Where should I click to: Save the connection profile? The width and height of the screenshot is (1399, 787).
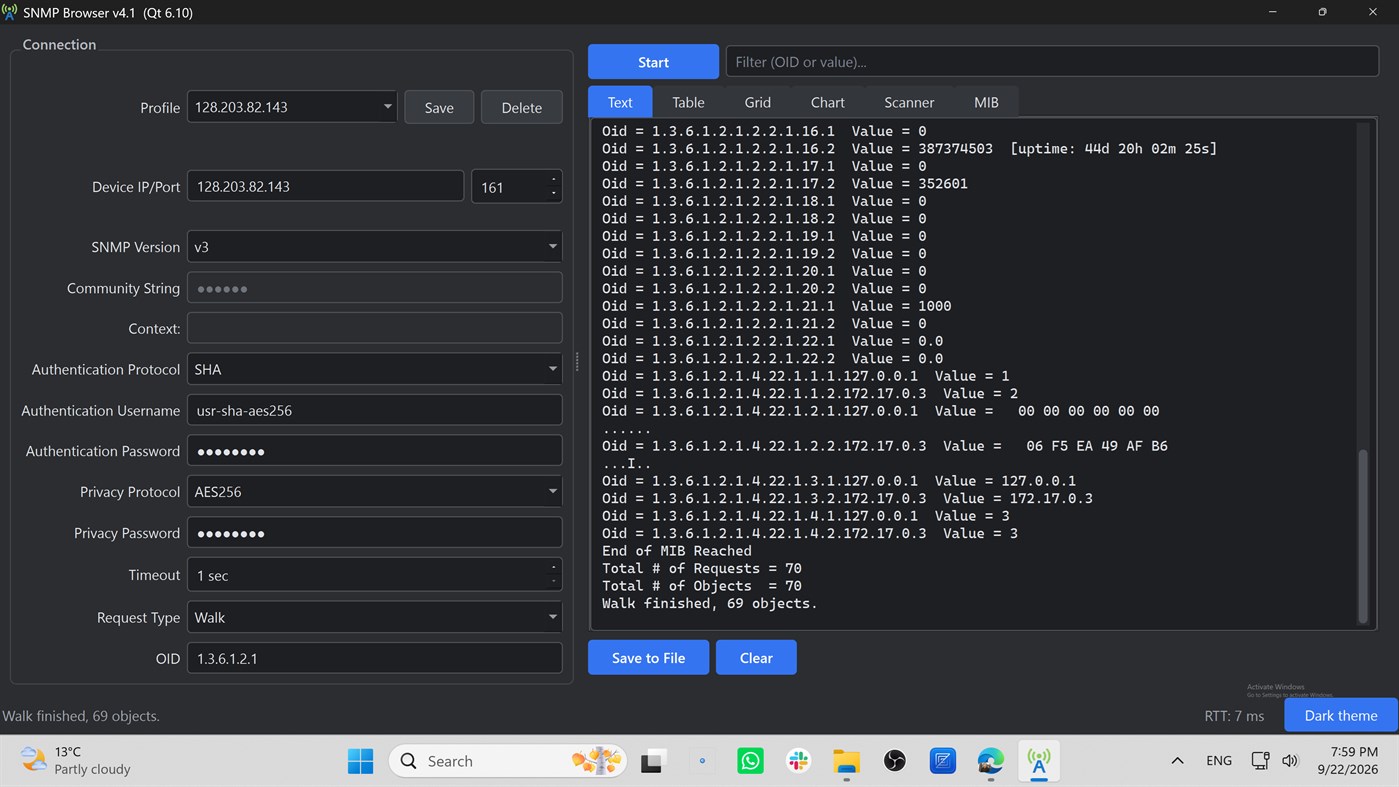[439, 107]
